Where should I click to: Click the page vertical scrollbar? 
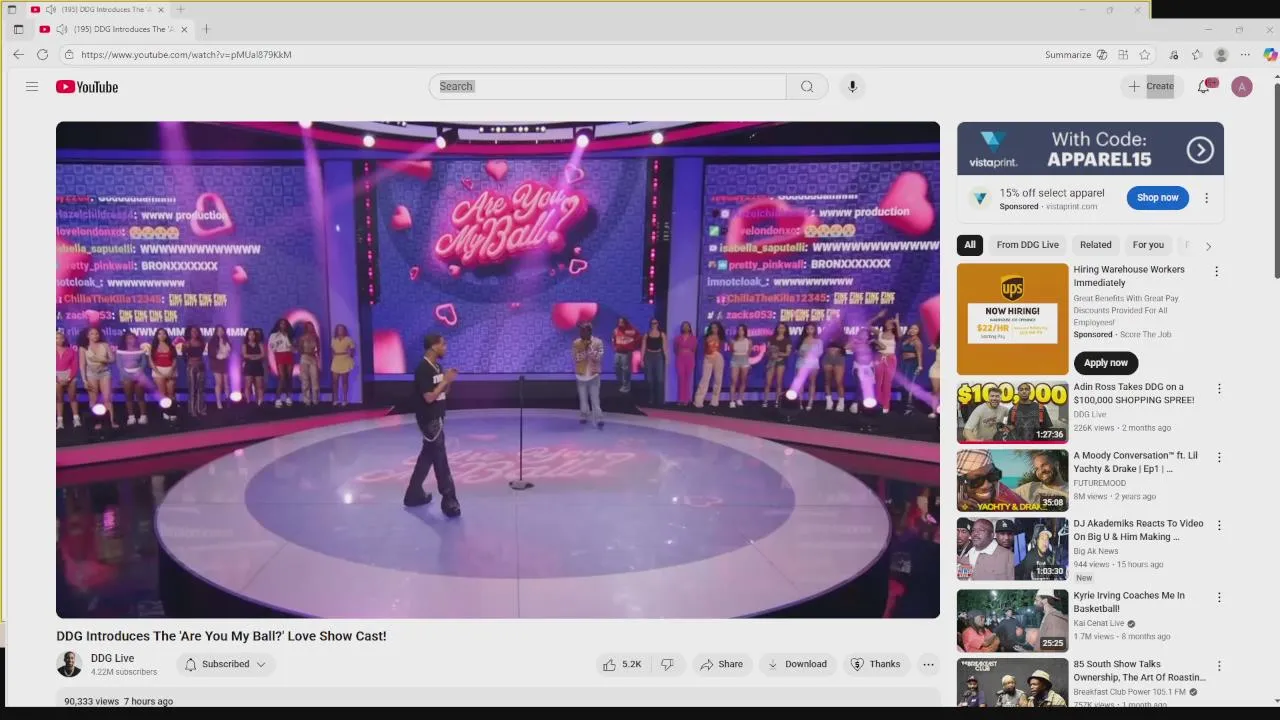1275,180
